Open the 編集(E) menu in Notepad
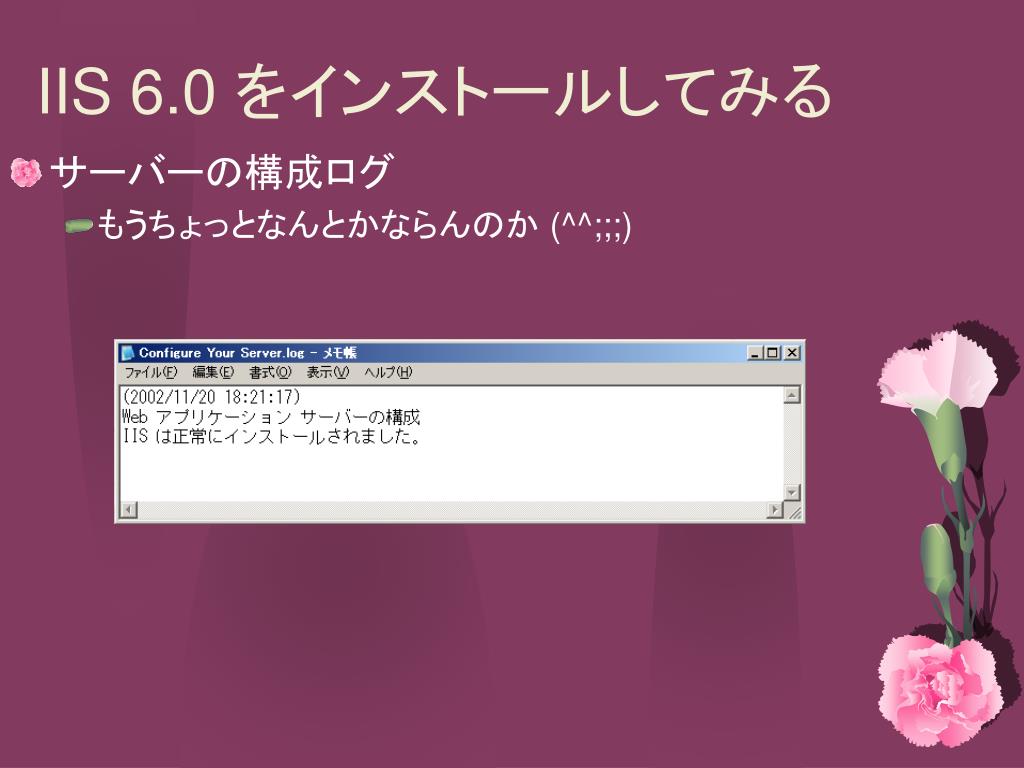1024x768 pixels. pyautogui.click(x=213, y=372)
